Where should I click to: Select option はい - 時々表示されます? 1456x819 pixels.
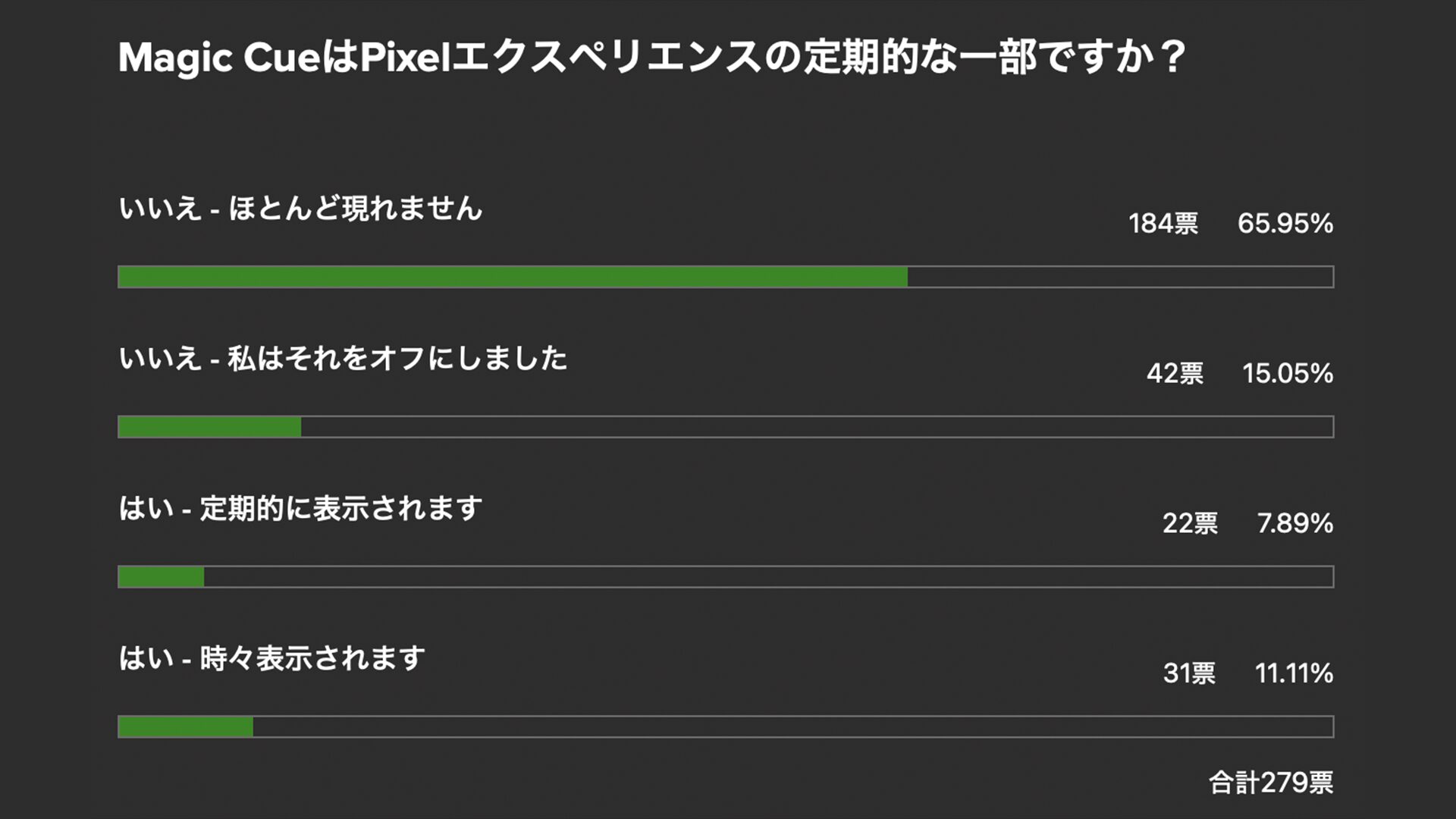tap(271, 658)
